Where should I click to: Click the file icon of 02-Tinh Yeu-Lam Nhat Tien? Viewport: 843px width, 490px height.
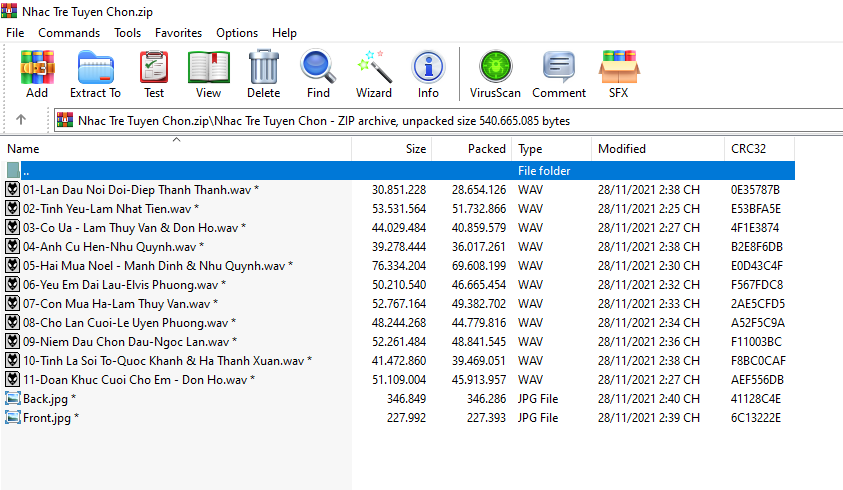pos(12,208)
